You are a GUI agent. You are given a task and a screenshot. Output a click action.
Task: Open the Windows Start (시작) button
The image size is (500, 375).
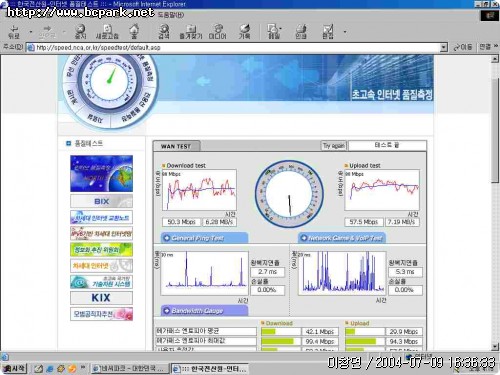(14, 368)
